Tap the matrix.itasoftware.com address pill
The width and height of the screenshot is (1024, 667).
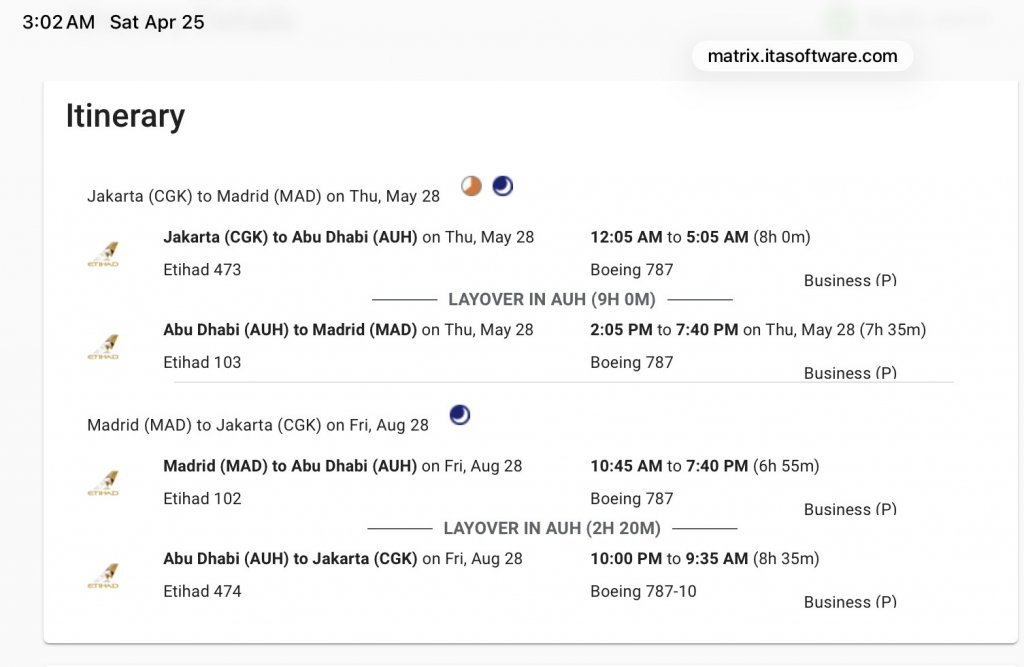802,56
